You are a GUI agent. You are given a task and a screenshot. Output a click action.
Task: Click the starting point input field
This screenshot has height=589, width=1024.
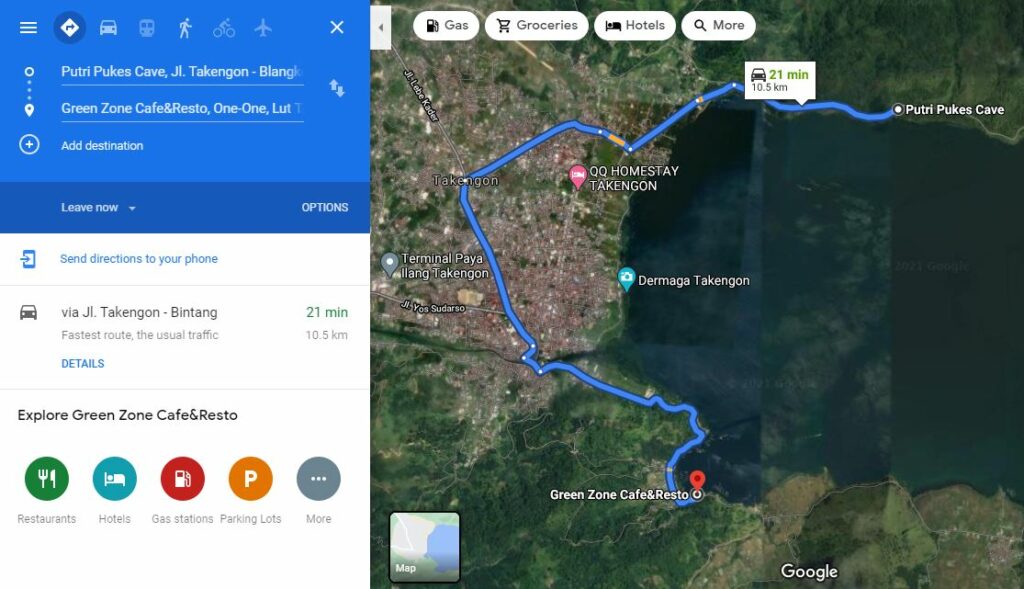coord(182,72)
